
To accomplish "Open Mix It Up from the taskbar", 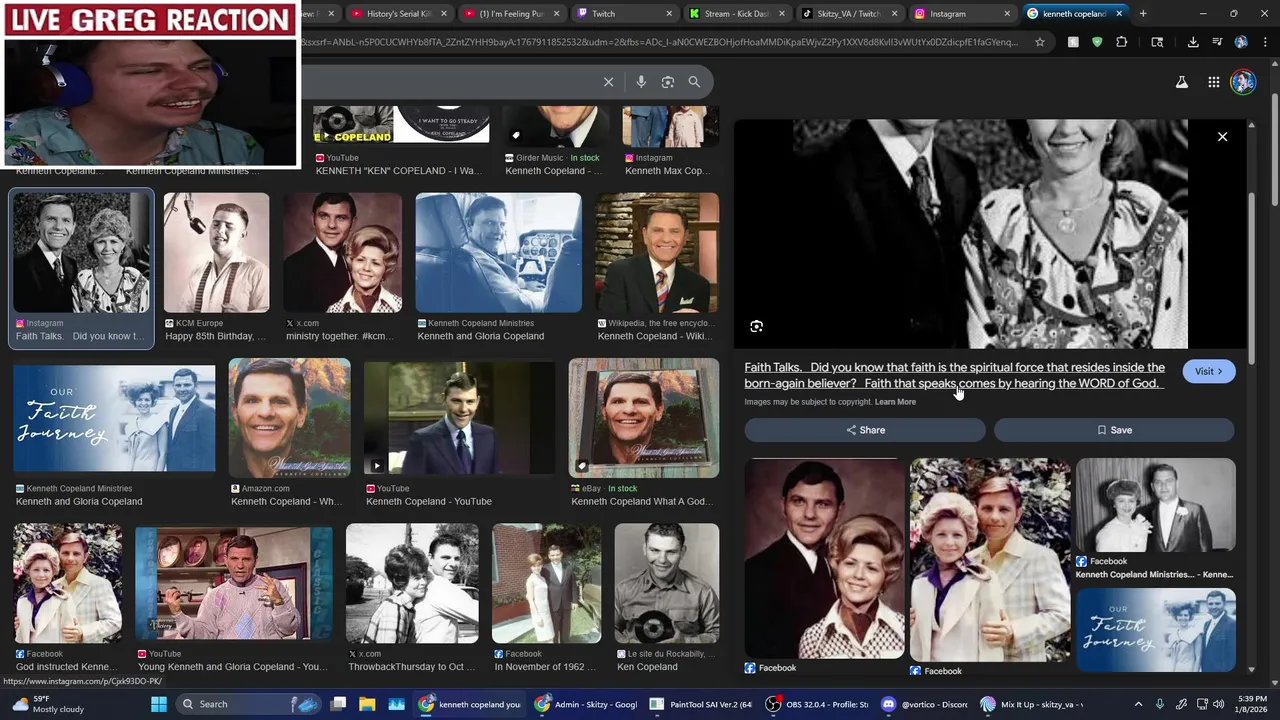I will (x=1032, y=704).
